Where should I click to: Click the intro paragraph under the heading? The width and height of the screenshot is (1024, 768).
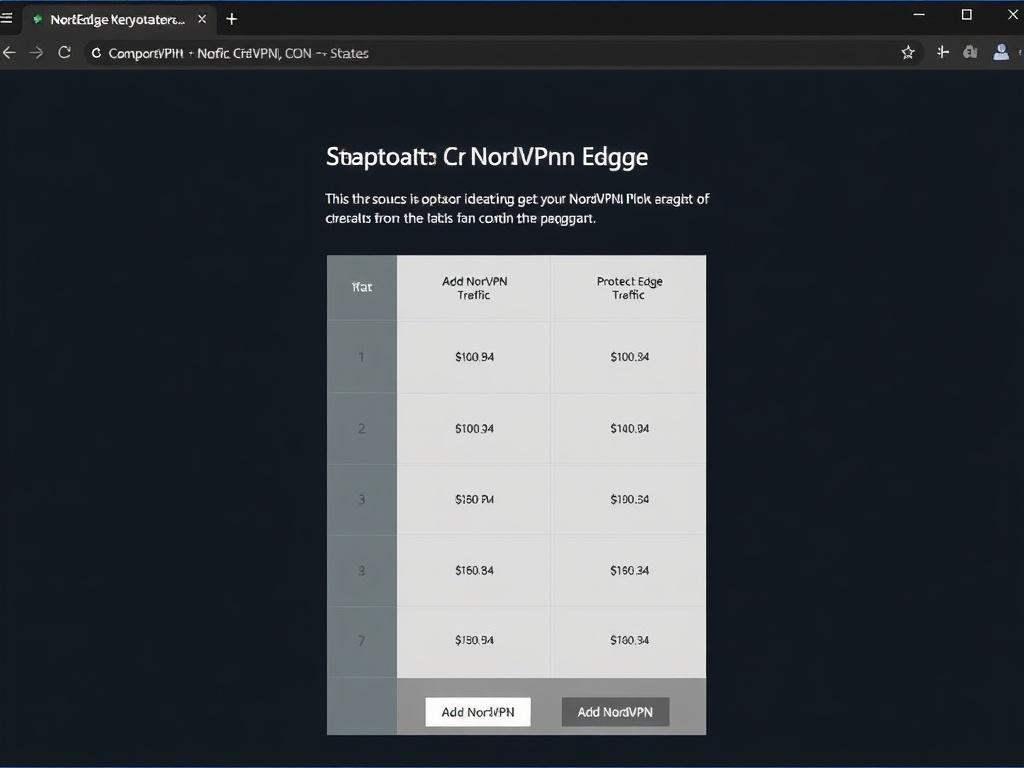517,208
